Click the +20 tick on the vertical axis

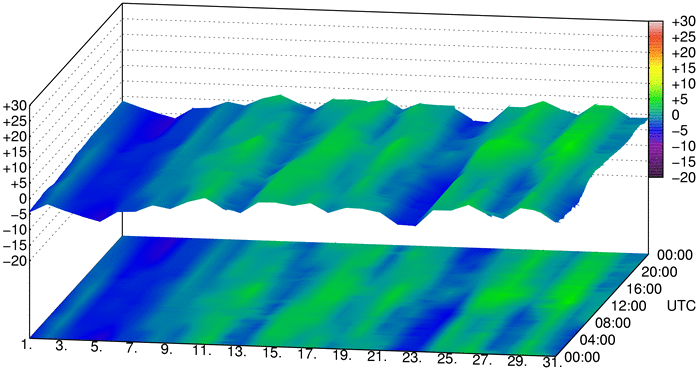pos(15,137)
